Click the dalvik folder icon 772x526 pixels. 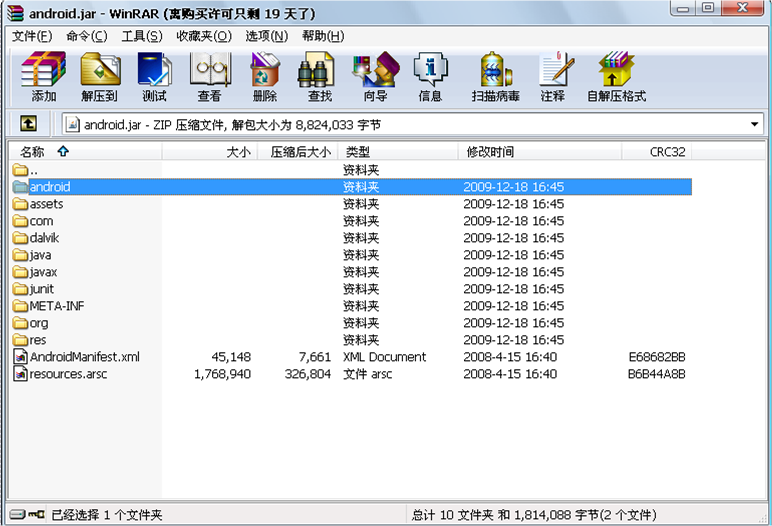point(20,238)
